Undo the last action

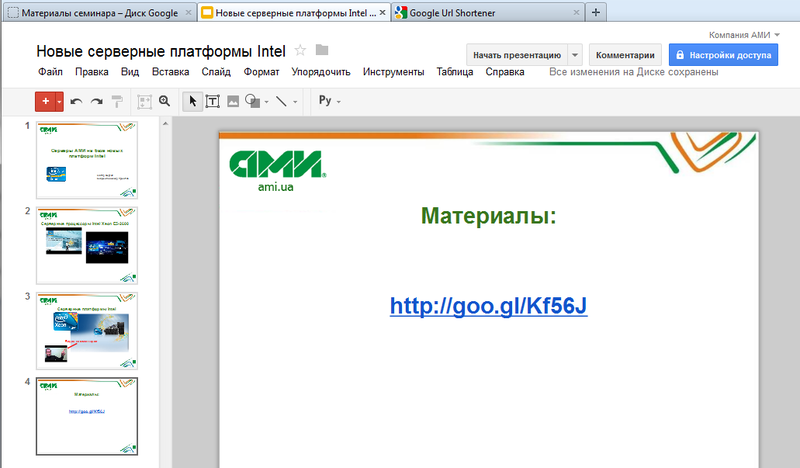[76, 102]
